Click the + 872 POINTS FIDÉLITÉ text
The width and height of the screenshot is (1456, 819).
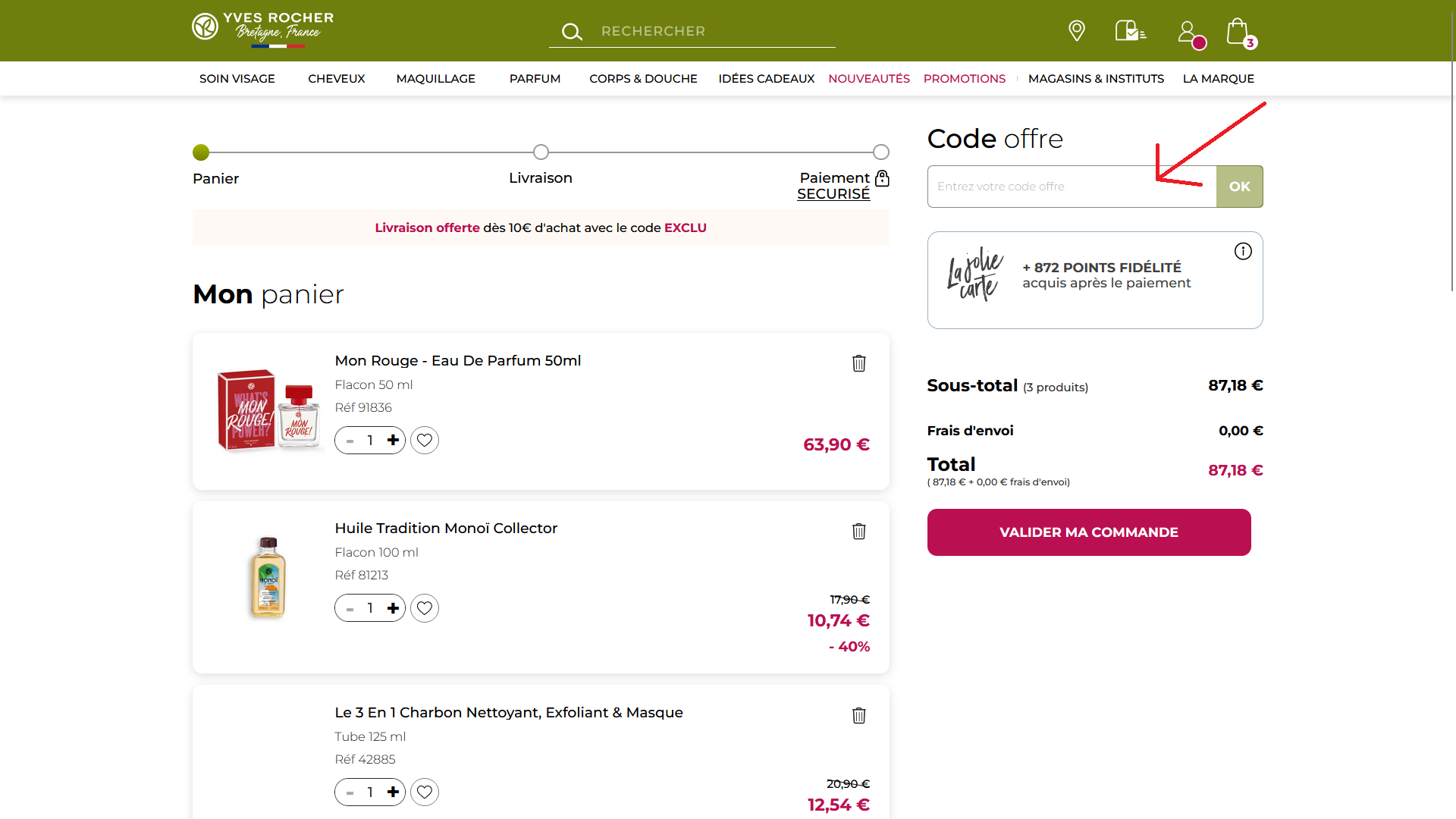coord(1102,268)
